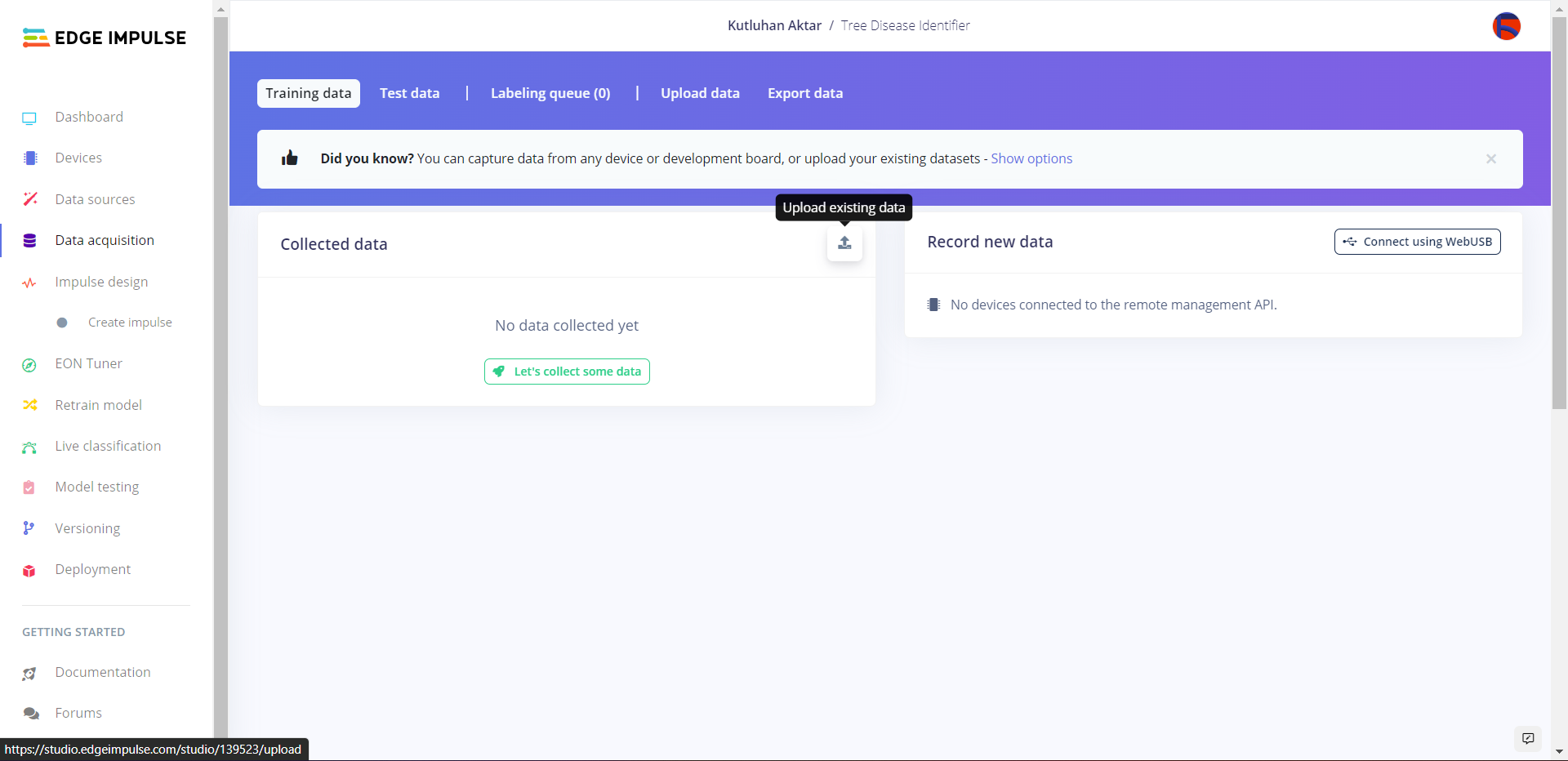Screen dimensions: 1568x761
Task: Expand Impulse design in sidebar
Action: click(x=101, y=282)
